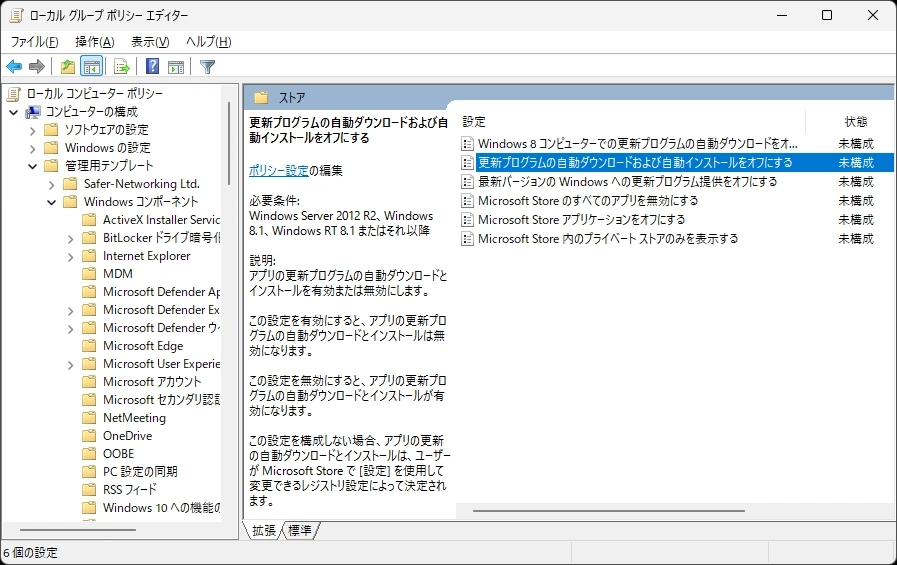Screen dimensions: 897x565
Task: Select ActiveX Installer Service tree item
Action: 161,220
